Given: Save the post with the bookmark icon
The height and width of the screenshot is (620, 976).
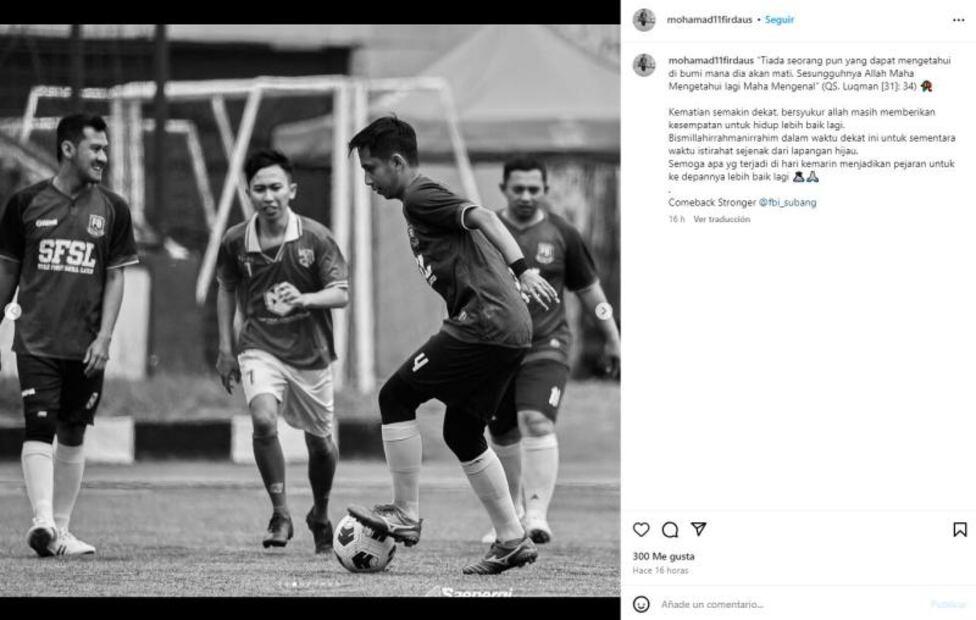Looking at the screenshot, I should pyautogui.click(x=960, y=530).
